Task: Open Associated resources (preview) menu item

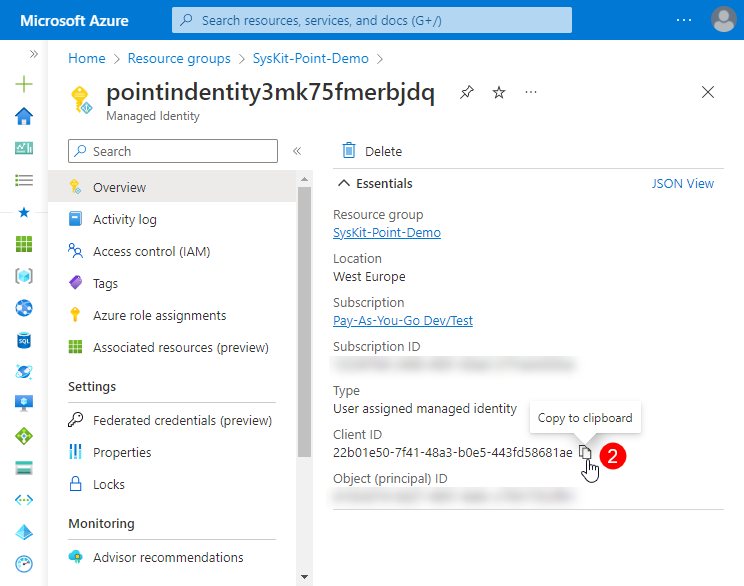Action: click(x=172, y=347)
